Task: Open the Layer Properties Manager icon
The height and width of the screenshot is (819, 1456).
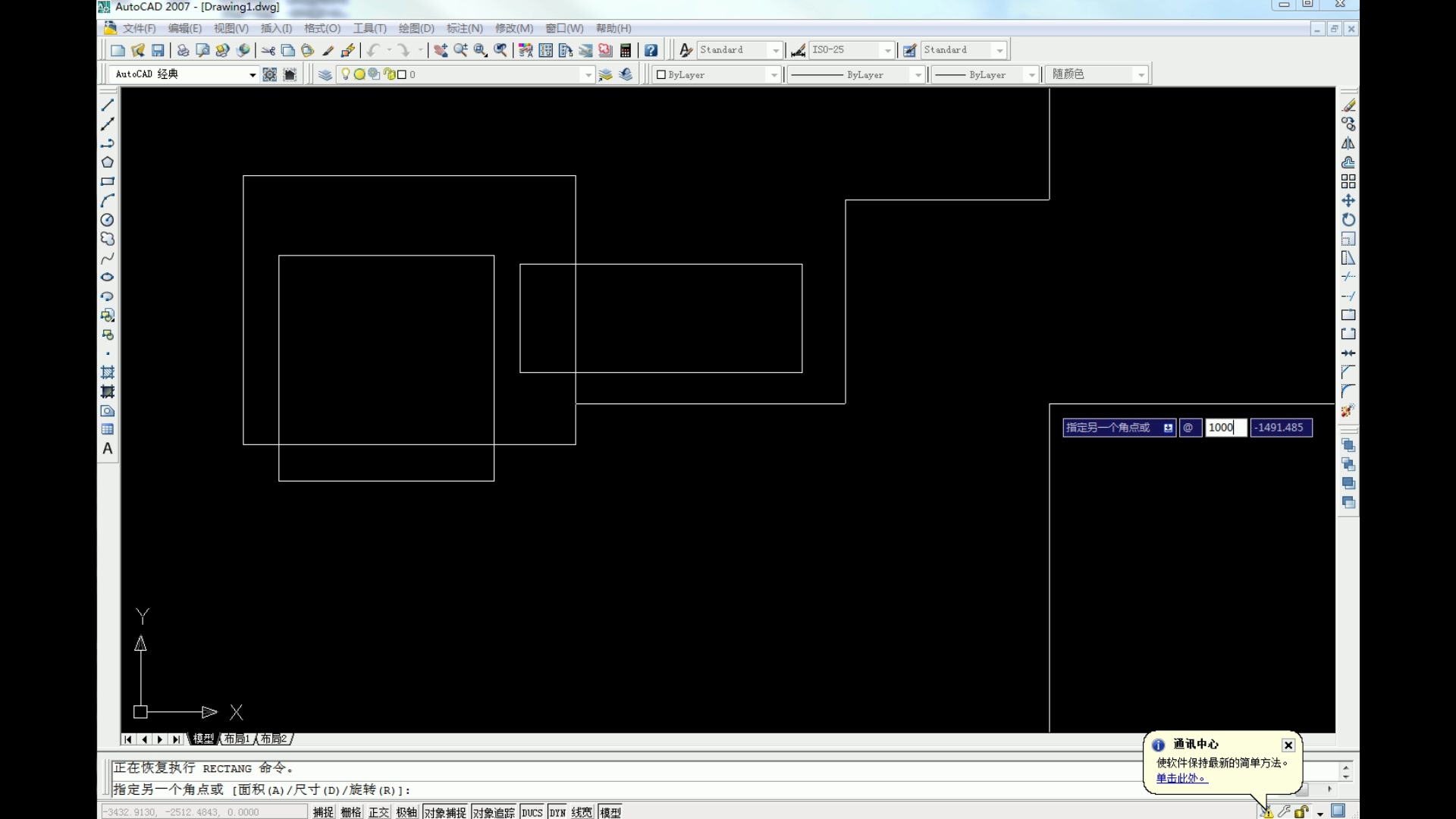Action: (325, 74)
